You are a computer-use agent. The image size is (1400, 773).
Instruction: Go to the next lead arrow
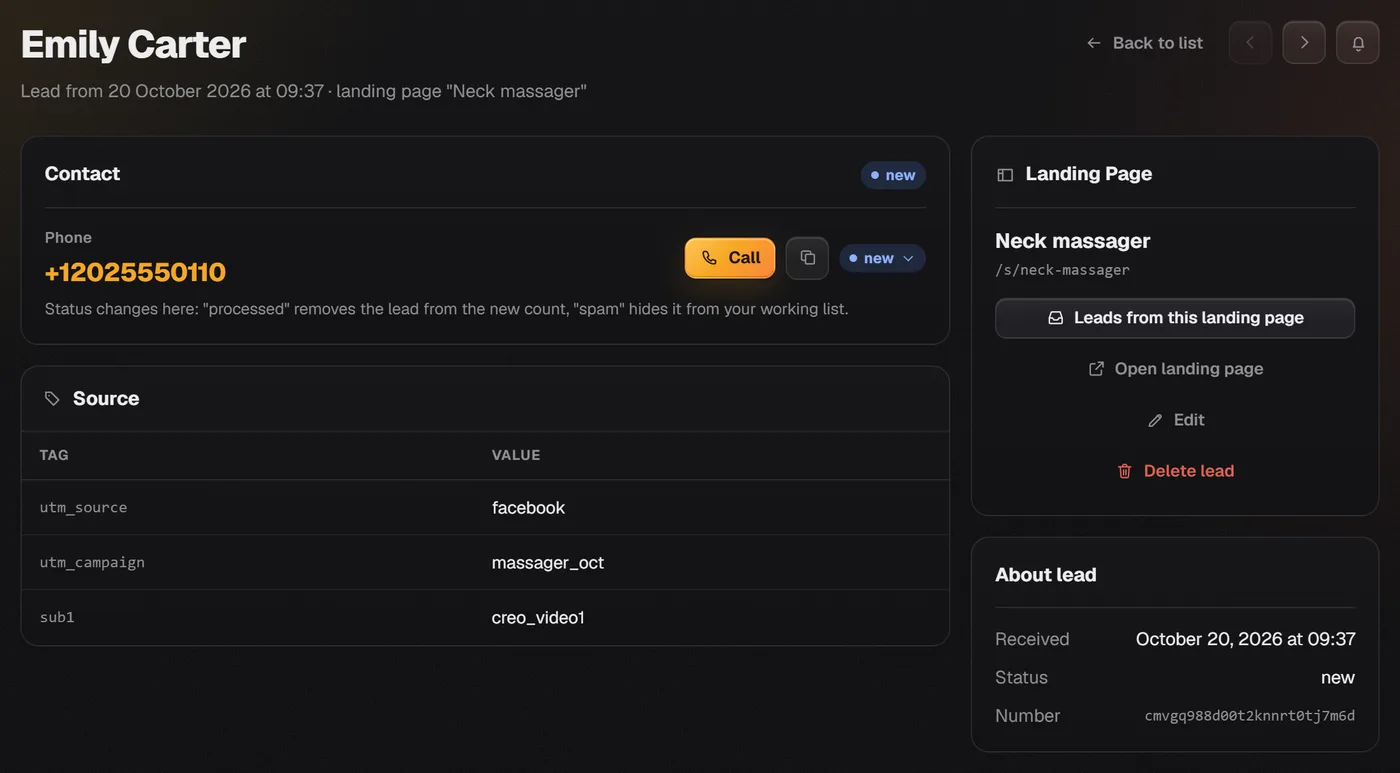(x=1304, y=43)
